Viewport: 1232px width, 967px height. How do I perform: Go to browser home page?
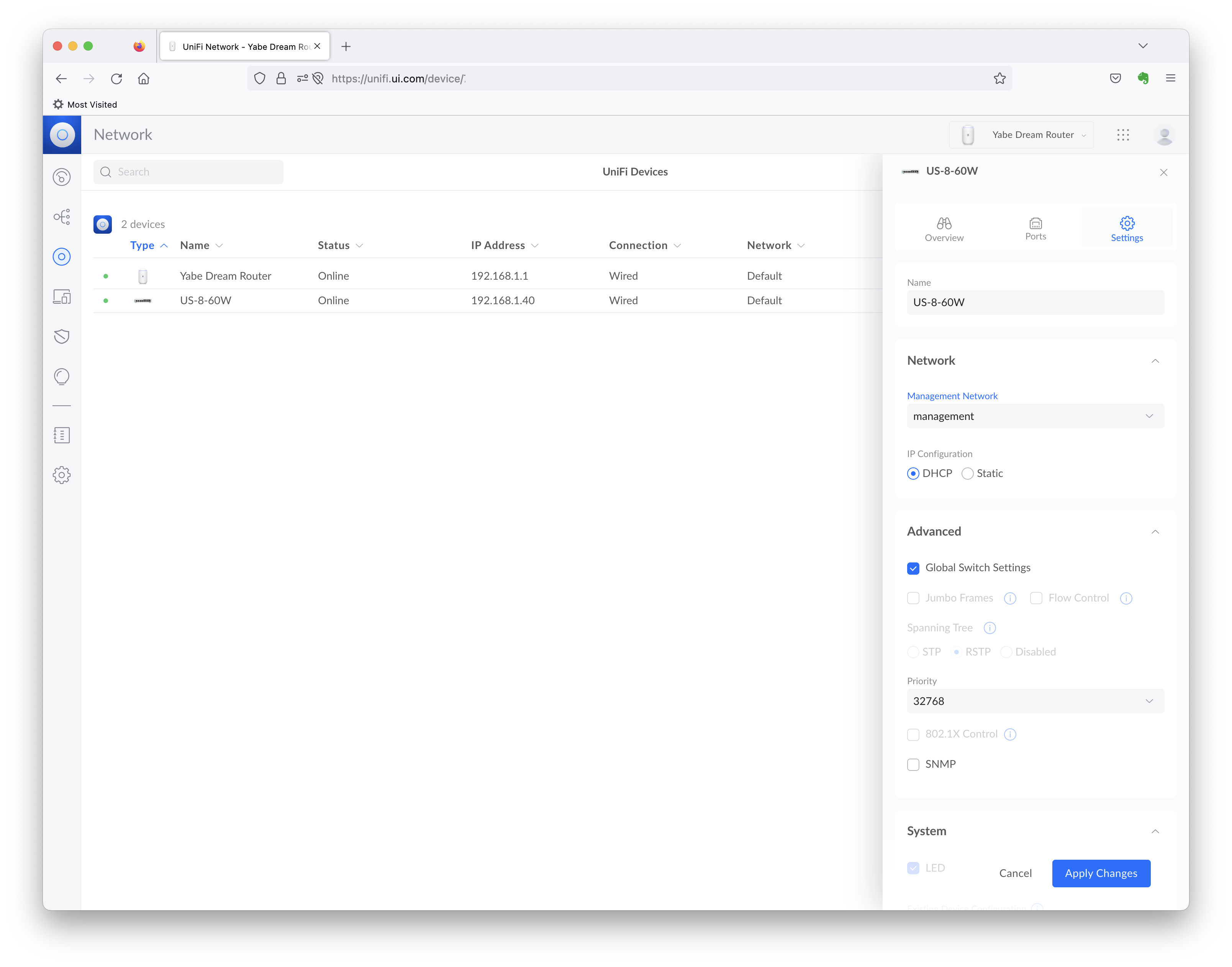point(144,79)
